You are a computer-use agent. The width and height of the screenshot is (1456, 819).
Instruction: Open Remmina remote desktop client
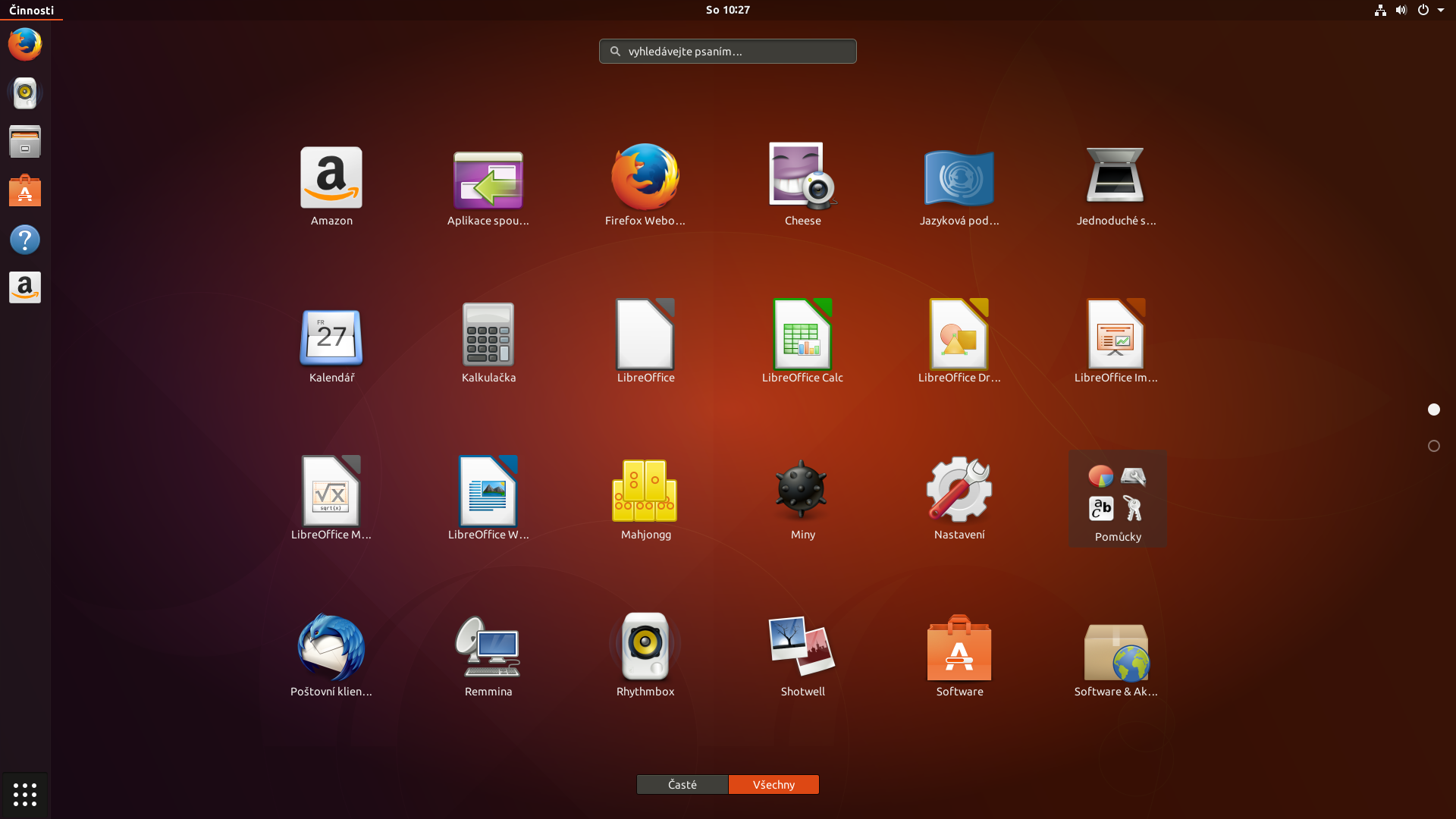point(488,657)
